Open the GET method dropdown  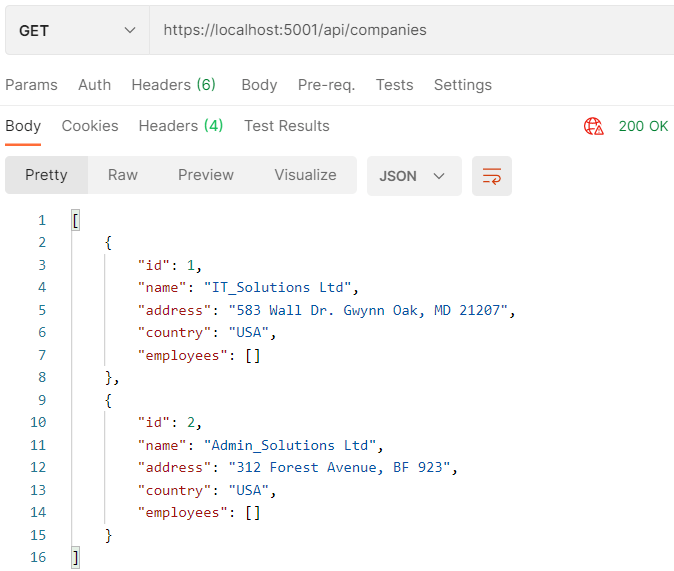(77, 31)
